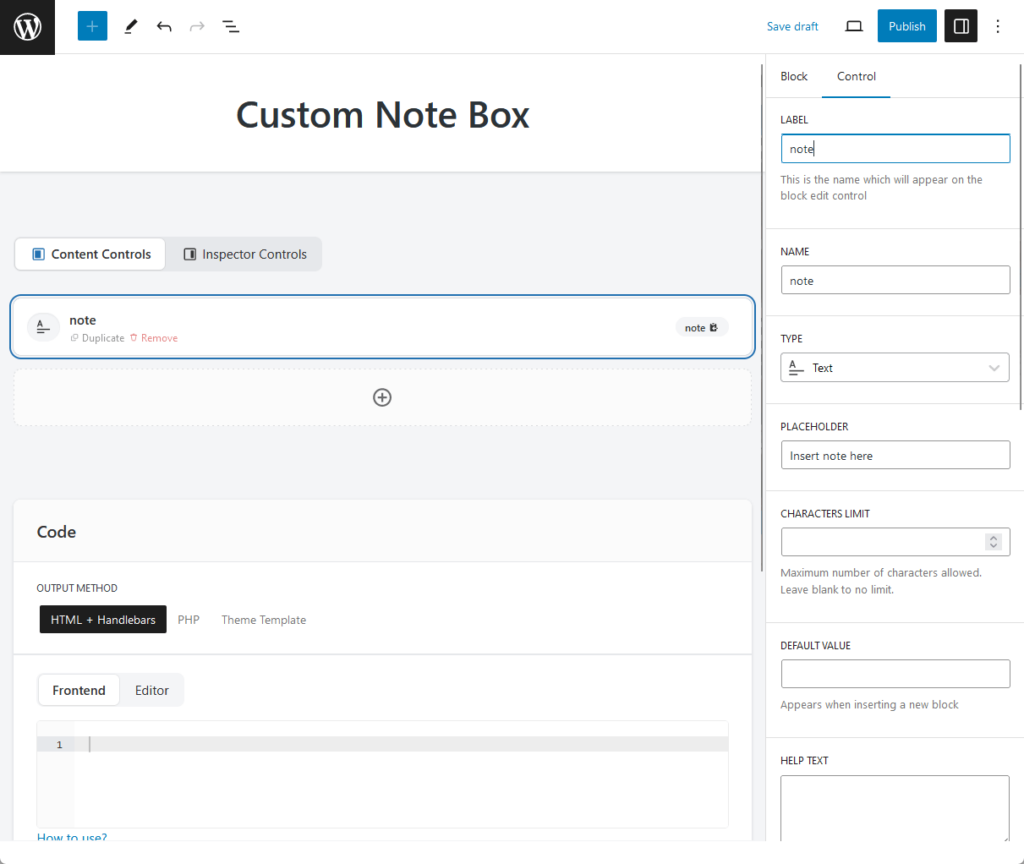Focus the Help Text textarea
This screenshot has height=864, width=1024.
point(895,808)
